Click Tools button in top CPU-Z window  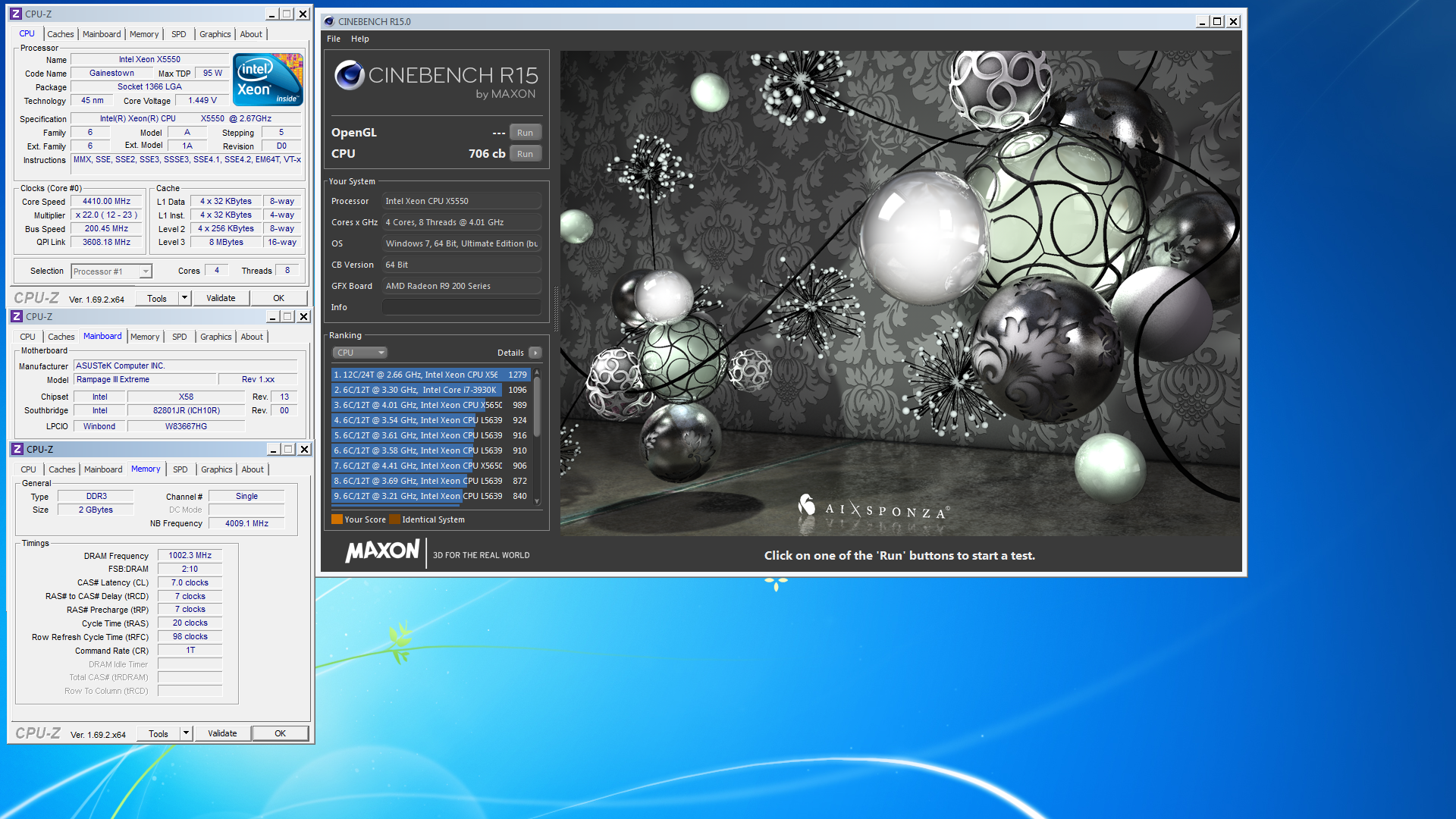(157, 298)
